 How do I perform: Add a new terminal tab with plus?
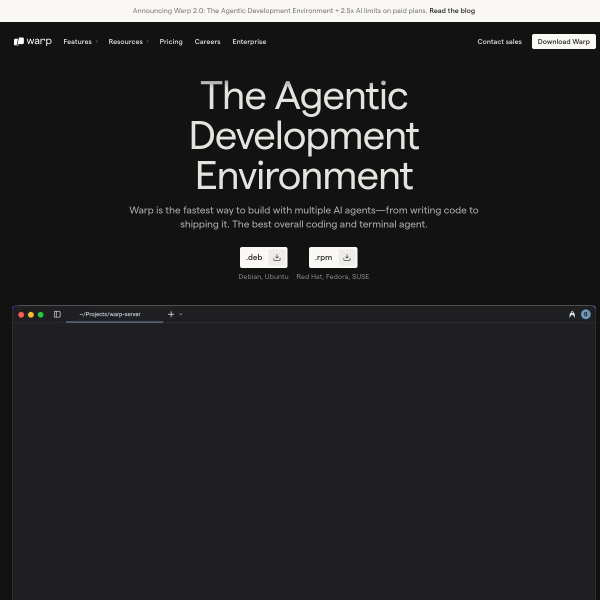click(170, 314)
